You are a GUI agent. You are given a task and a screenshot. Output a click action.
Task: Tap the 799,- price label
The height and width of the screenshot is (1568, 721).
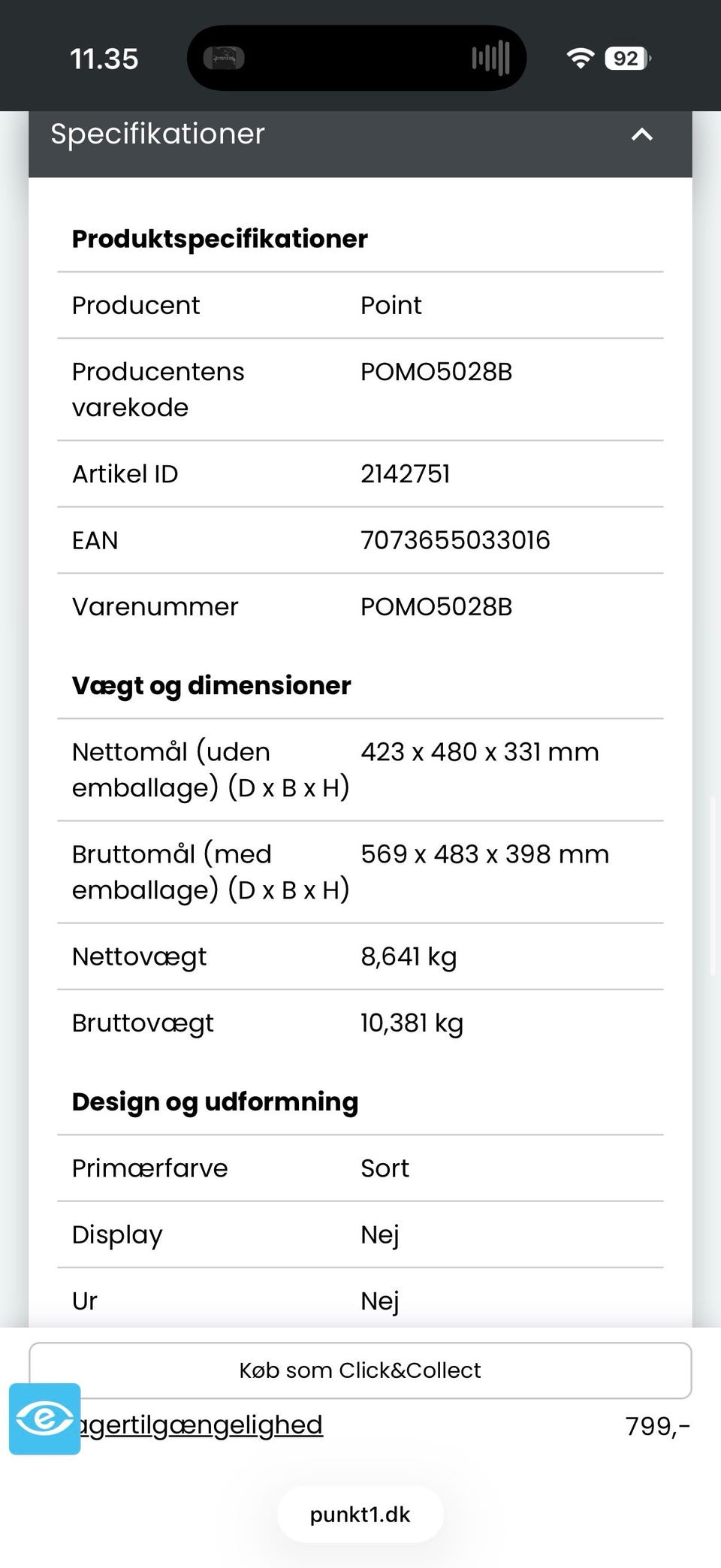(x=657, y=1426)
